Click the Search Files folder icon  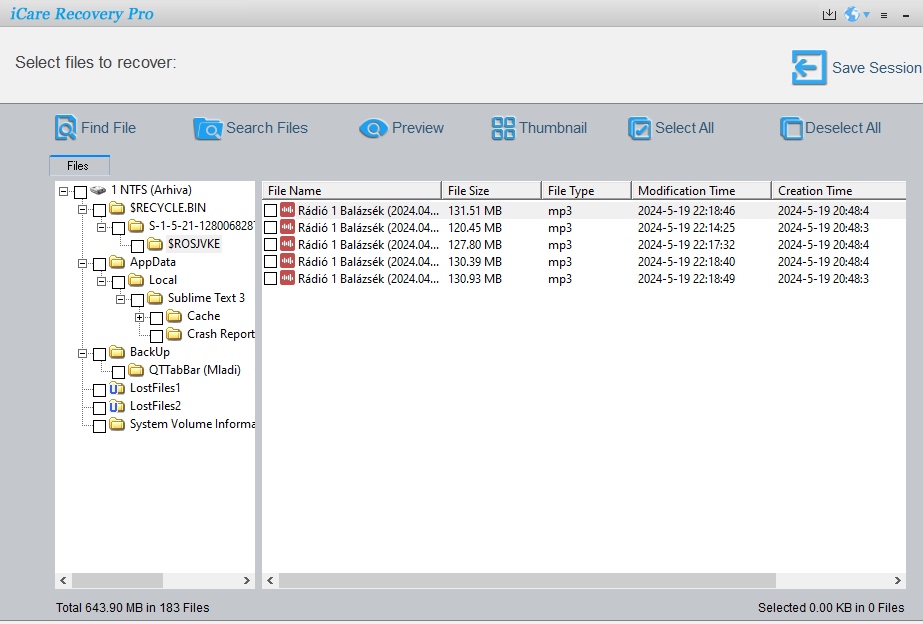pos(207,128)
